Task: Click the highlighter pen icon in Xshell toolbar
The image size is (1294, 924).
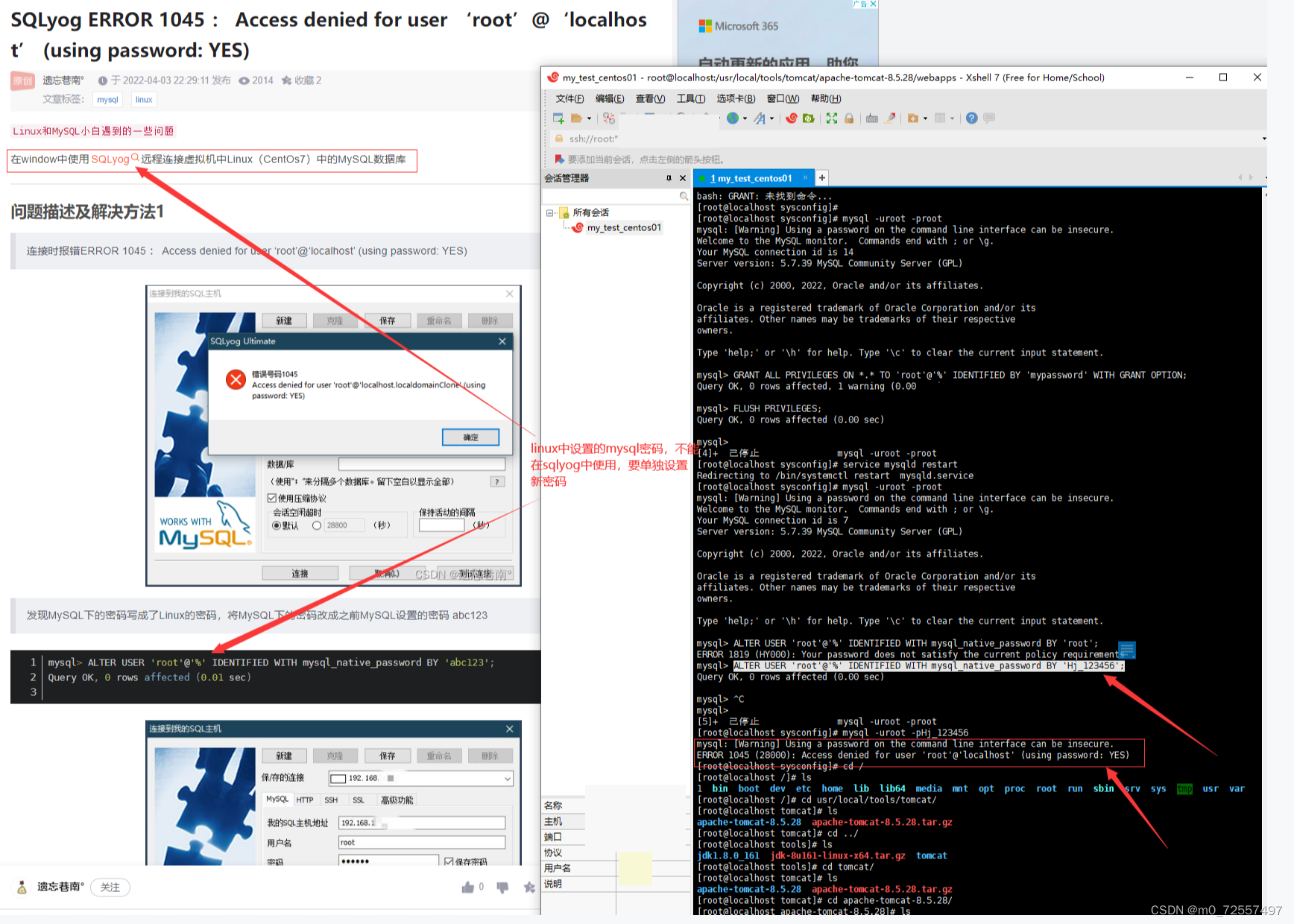Action: click(x=891, y=118)
